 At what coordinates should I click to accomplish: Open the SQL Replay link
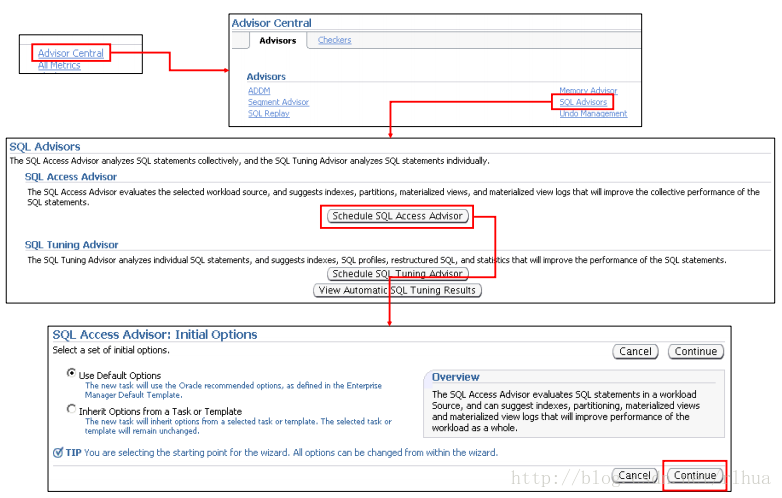268,114
